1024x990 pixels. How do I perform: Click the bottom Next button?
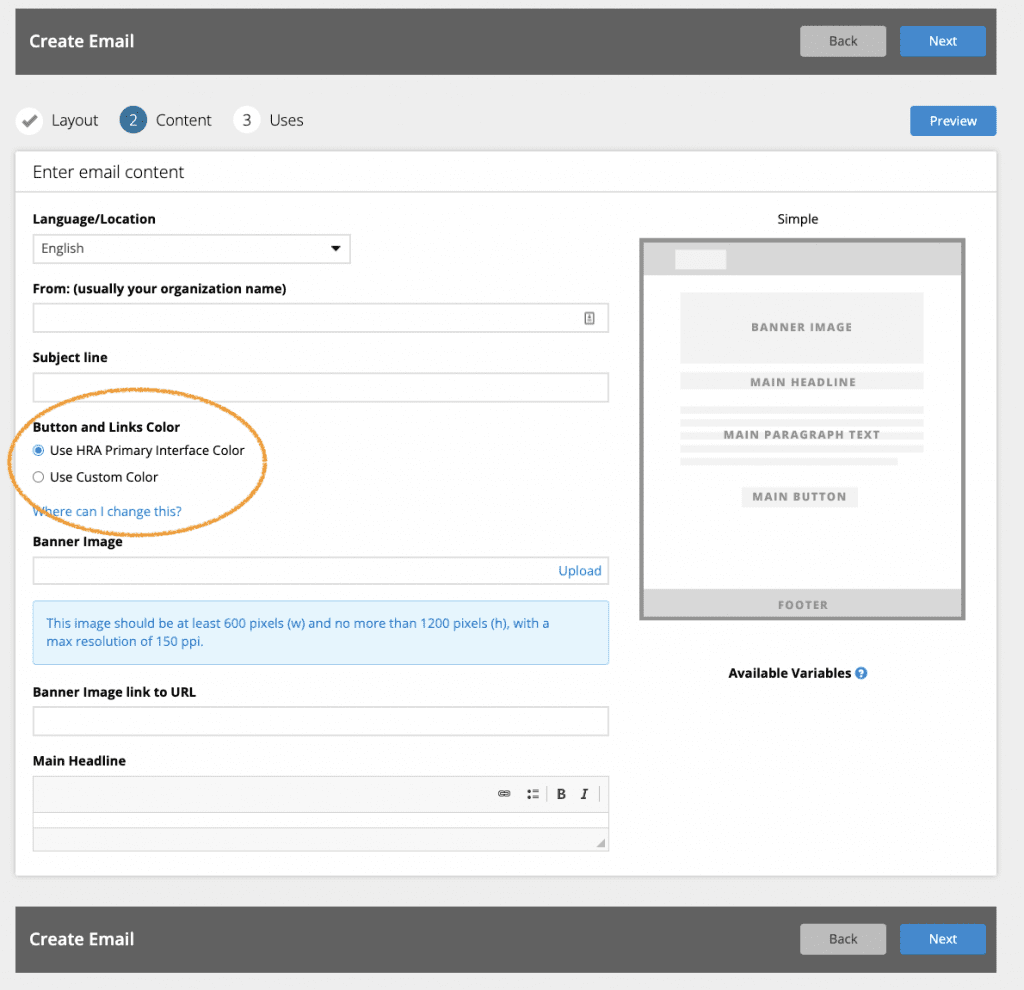(x=943, y=939)
